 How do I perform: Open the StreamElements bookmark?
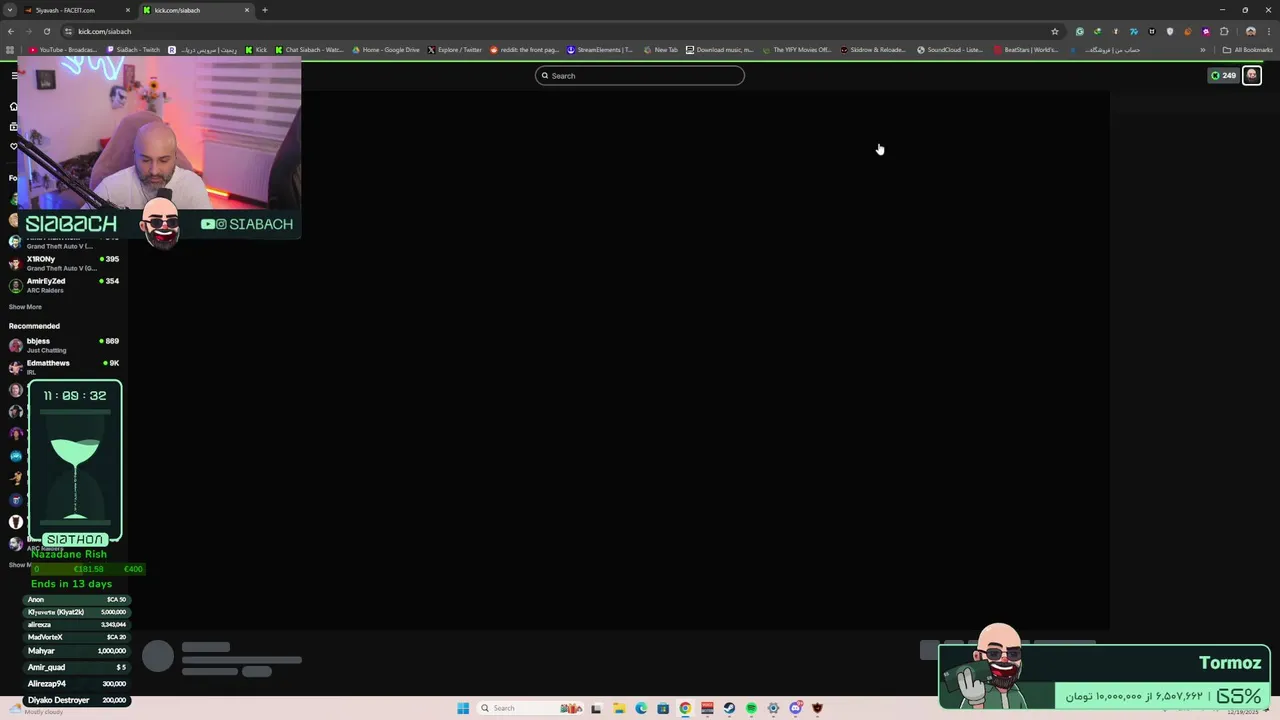click(x=600, y=49)
